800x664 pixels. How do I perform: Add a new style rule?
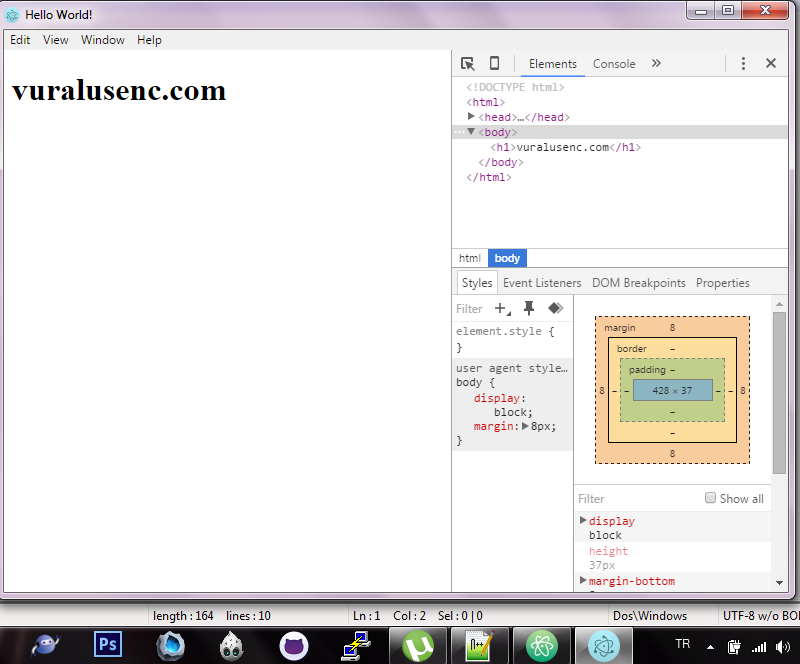[503, 309]
